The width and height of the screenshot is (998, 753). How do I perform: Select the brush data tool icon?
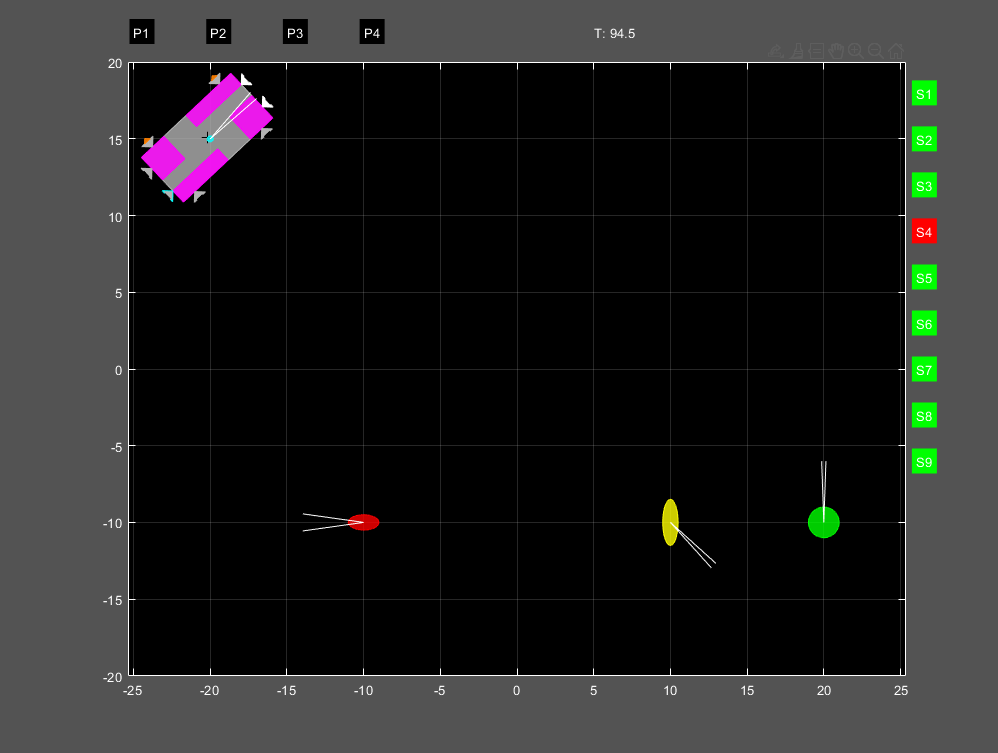pyautogui.click(x=796, y=52)
